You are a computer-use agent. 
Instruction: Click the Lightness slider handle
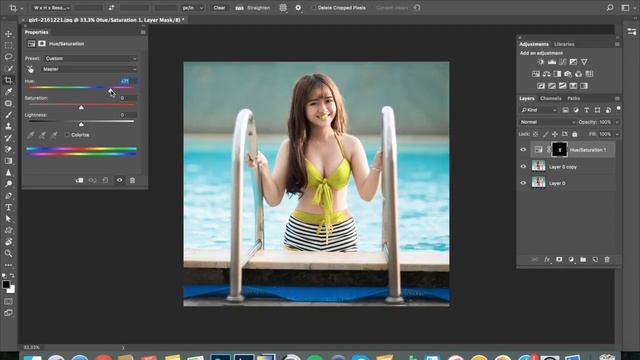[81, 124]
